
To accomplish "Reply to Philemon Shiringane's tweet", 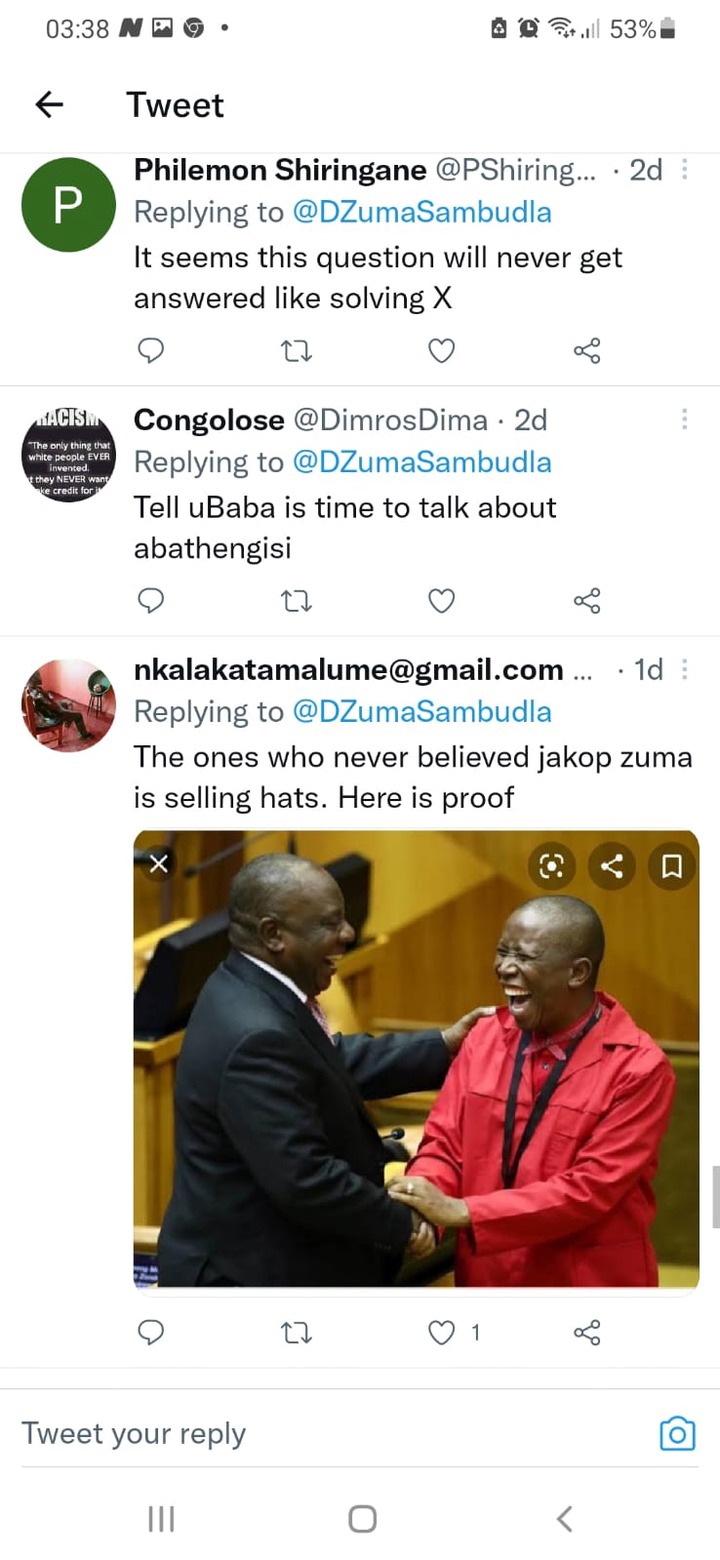I will 150,350.
